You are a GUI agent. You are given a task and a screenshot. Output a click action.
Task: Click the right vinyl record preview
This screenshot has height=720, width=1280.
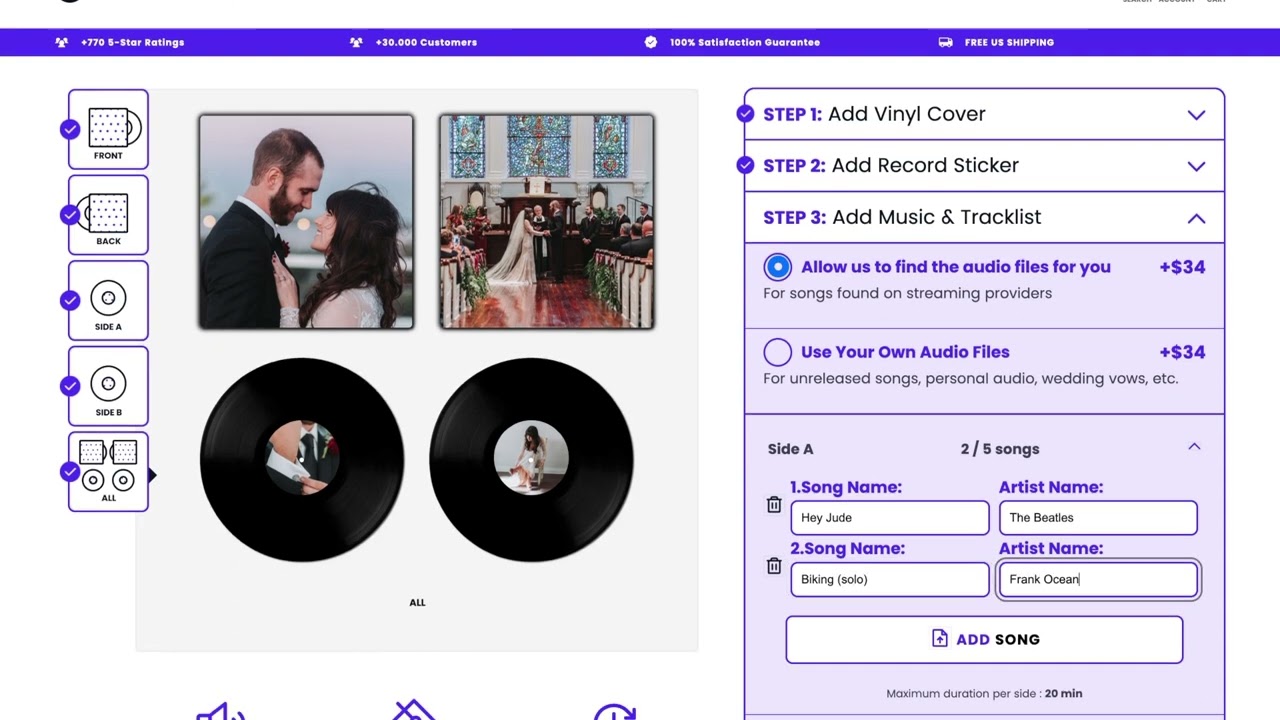pyautogui.click(x=531, y=459)
